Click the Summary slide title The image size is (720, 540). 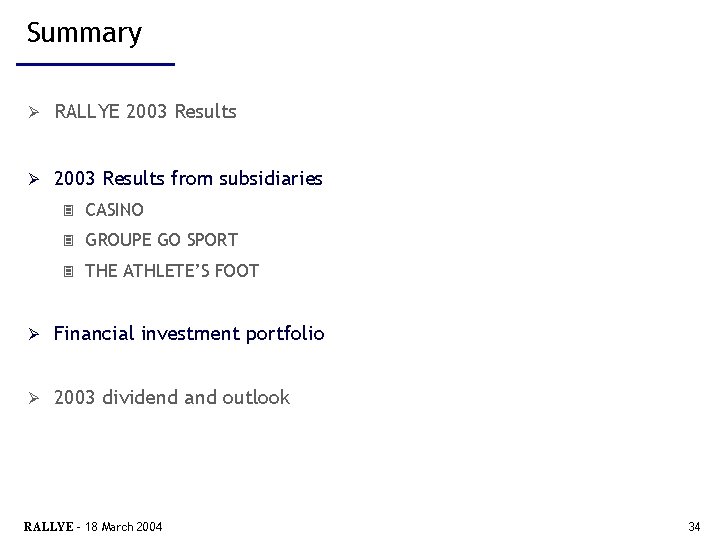tap(84, 33)
